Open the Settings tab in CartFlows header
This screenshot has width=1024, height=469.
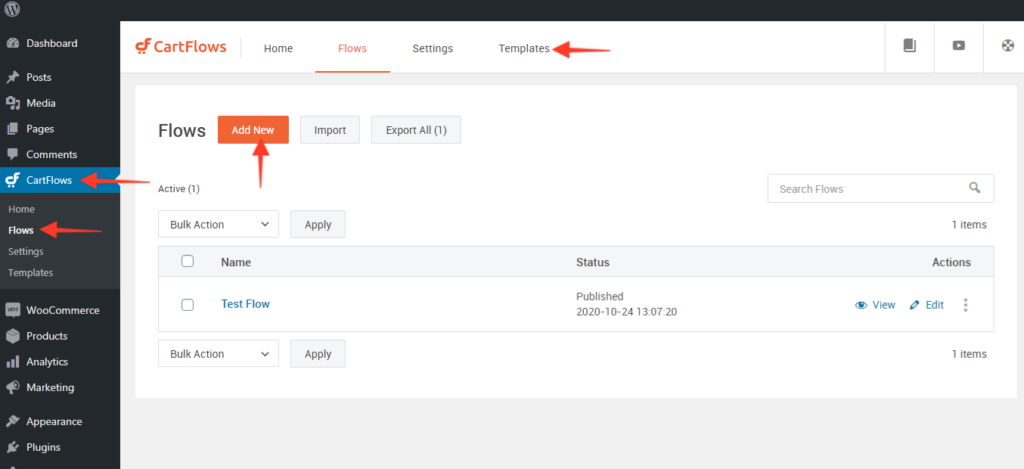432,48
